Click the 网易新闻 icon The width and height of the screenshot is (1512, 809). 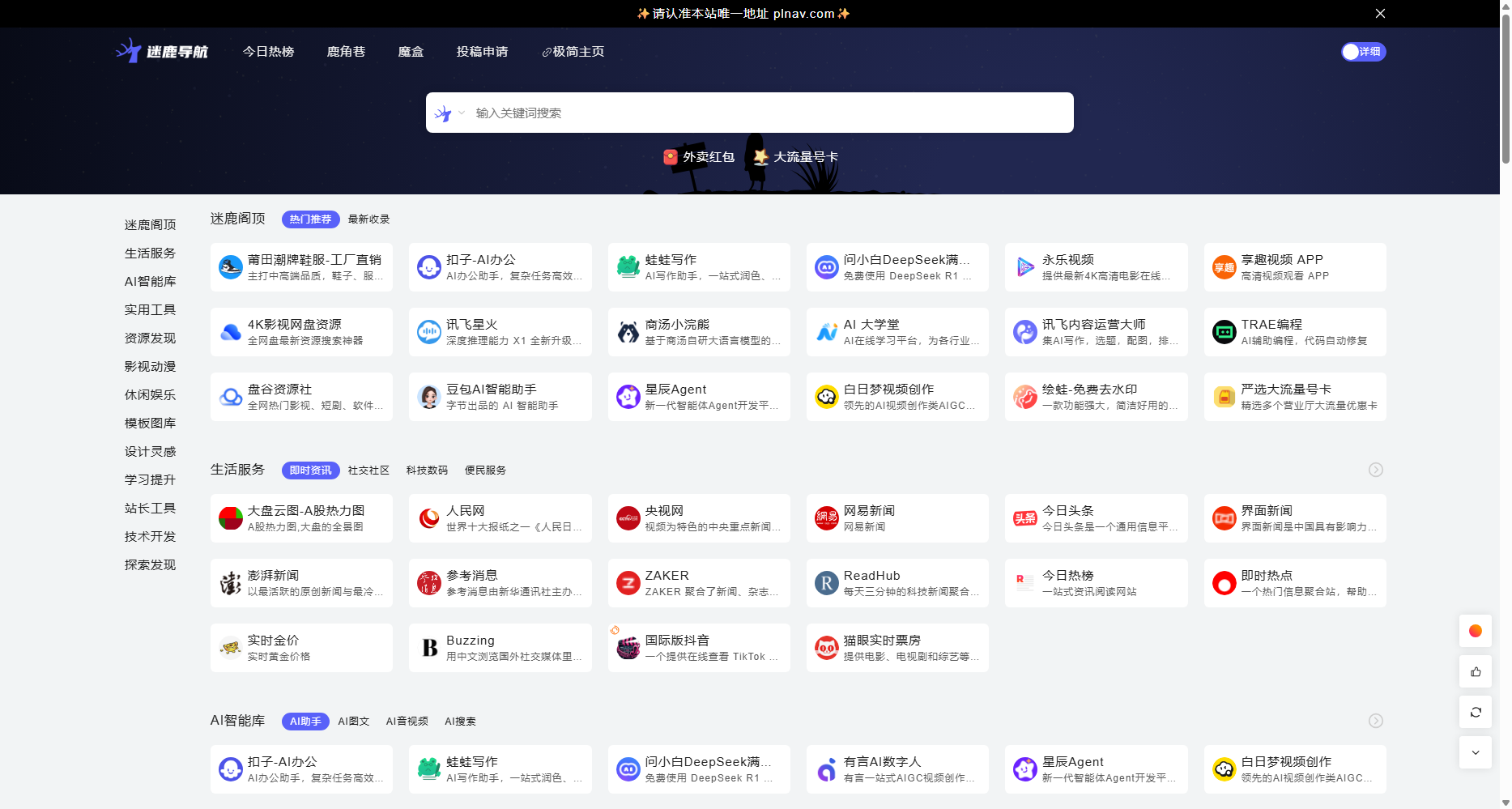(x=827, y=518)
